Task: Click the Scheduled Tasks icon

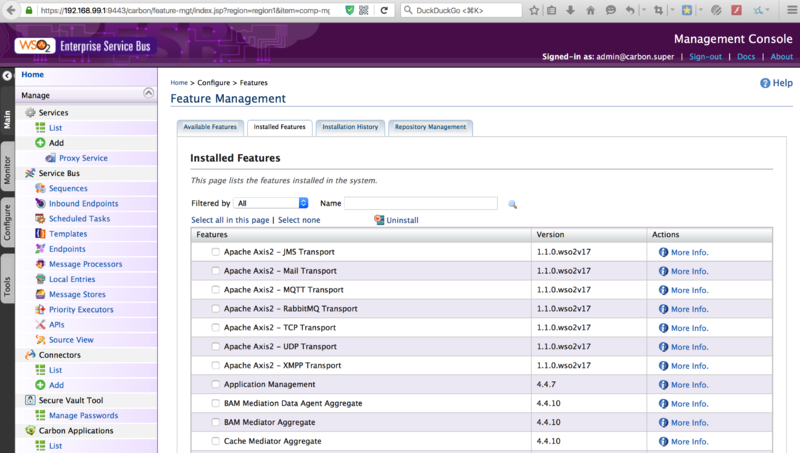Action: pos(40,218)
